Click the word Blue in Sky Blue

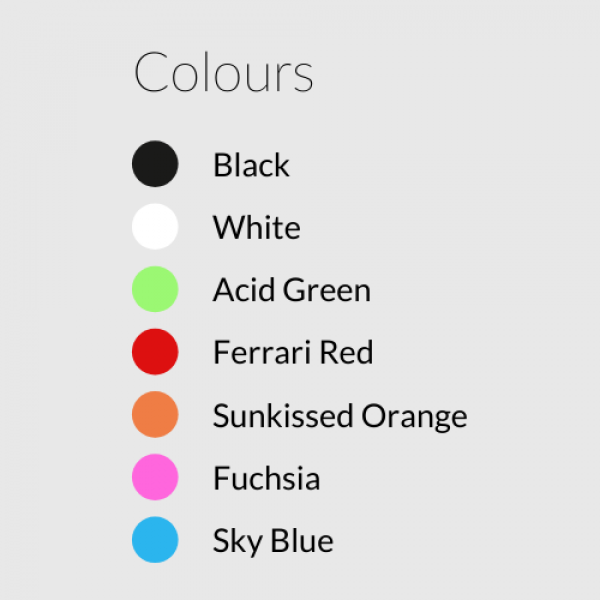pos(302,540)
